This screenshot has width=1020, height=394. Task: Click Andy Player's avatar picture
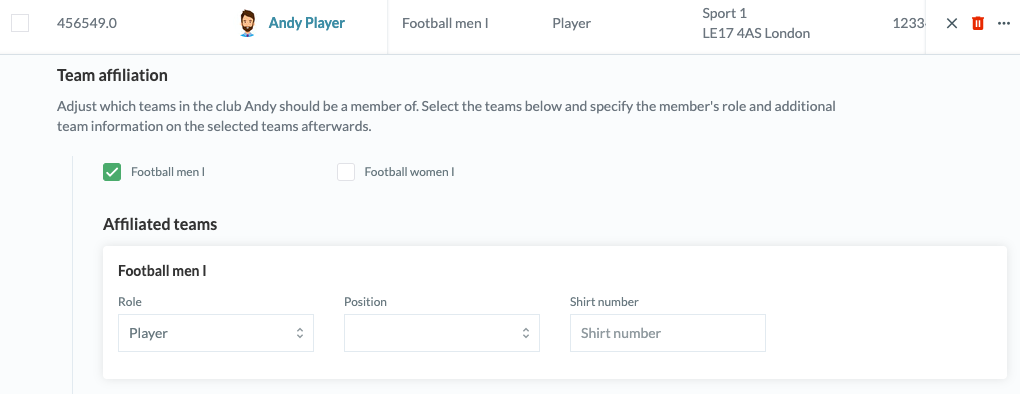point(247,23)
